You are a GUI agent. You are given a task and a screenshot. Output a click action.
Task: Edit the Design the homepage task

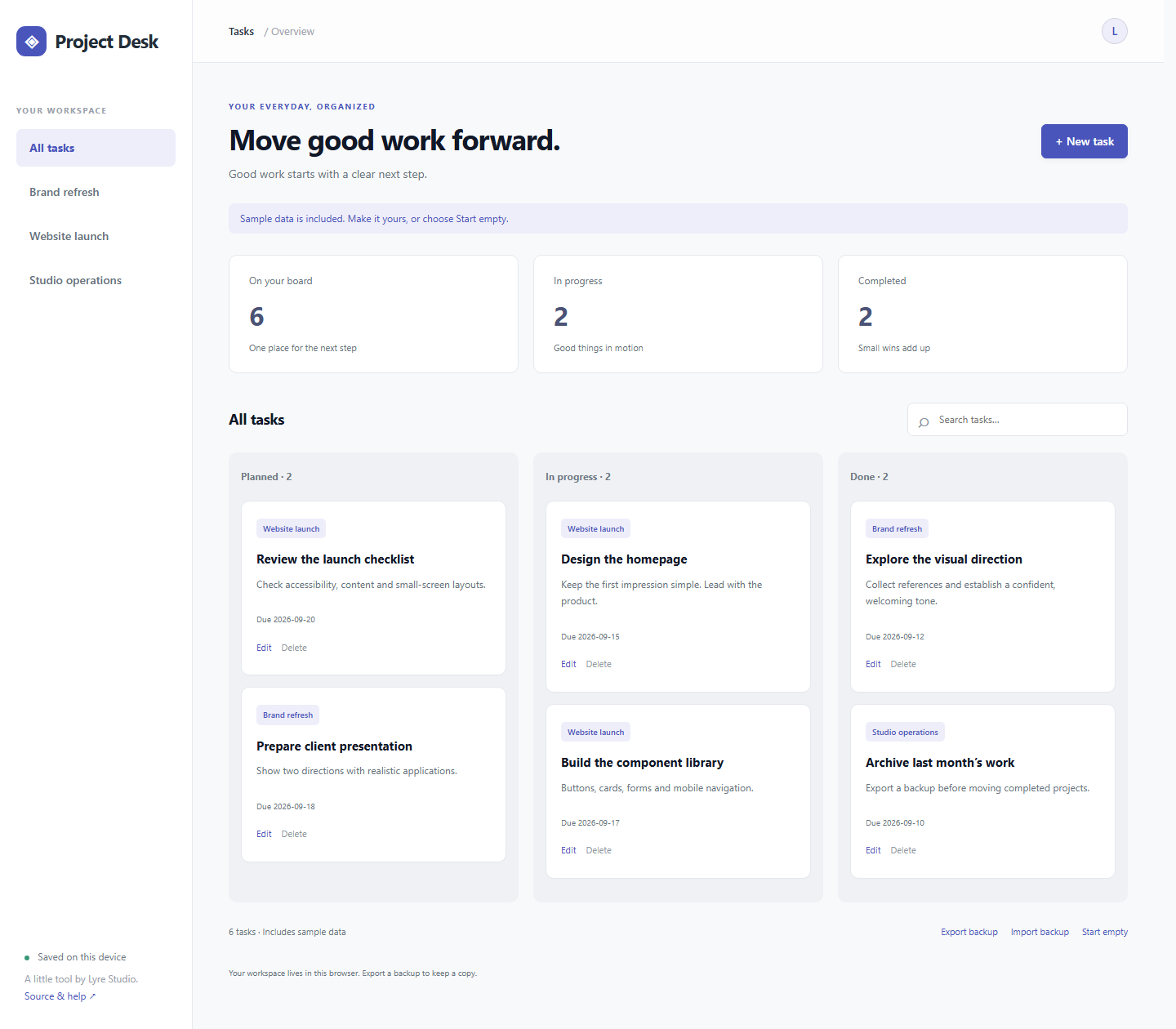[568, 664]
